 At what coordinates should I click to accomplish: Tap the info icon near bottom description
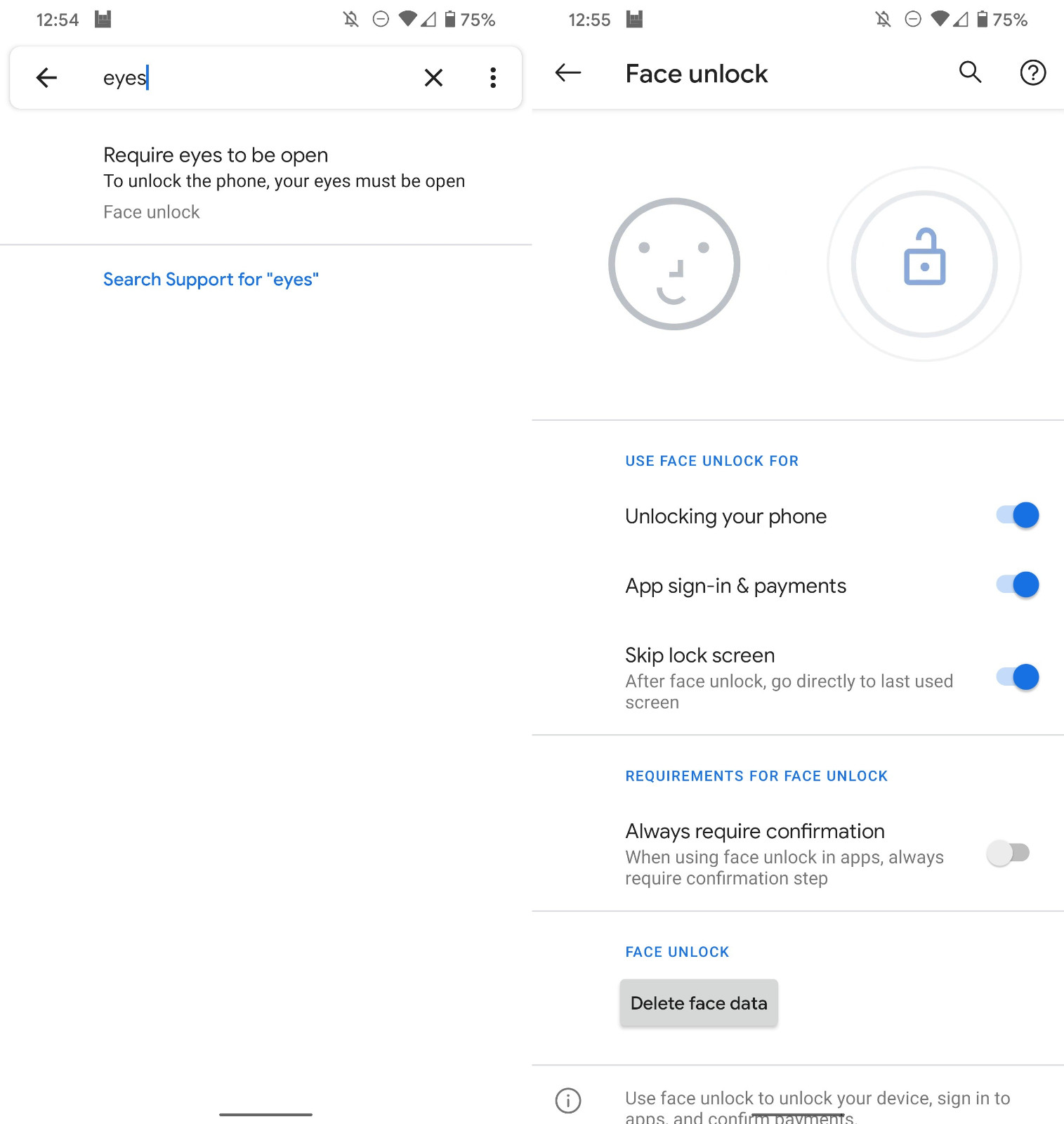point(567,1100)
